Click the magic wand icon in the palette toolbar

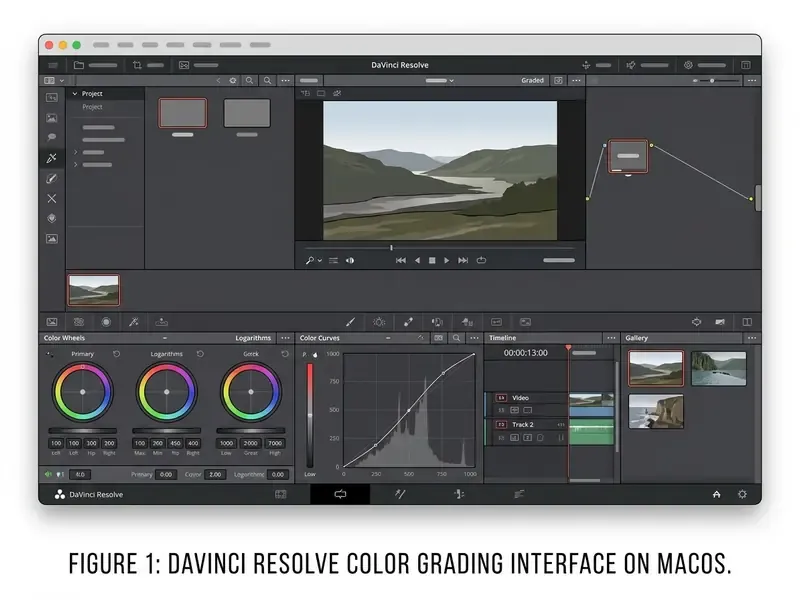tap(134, 322)
